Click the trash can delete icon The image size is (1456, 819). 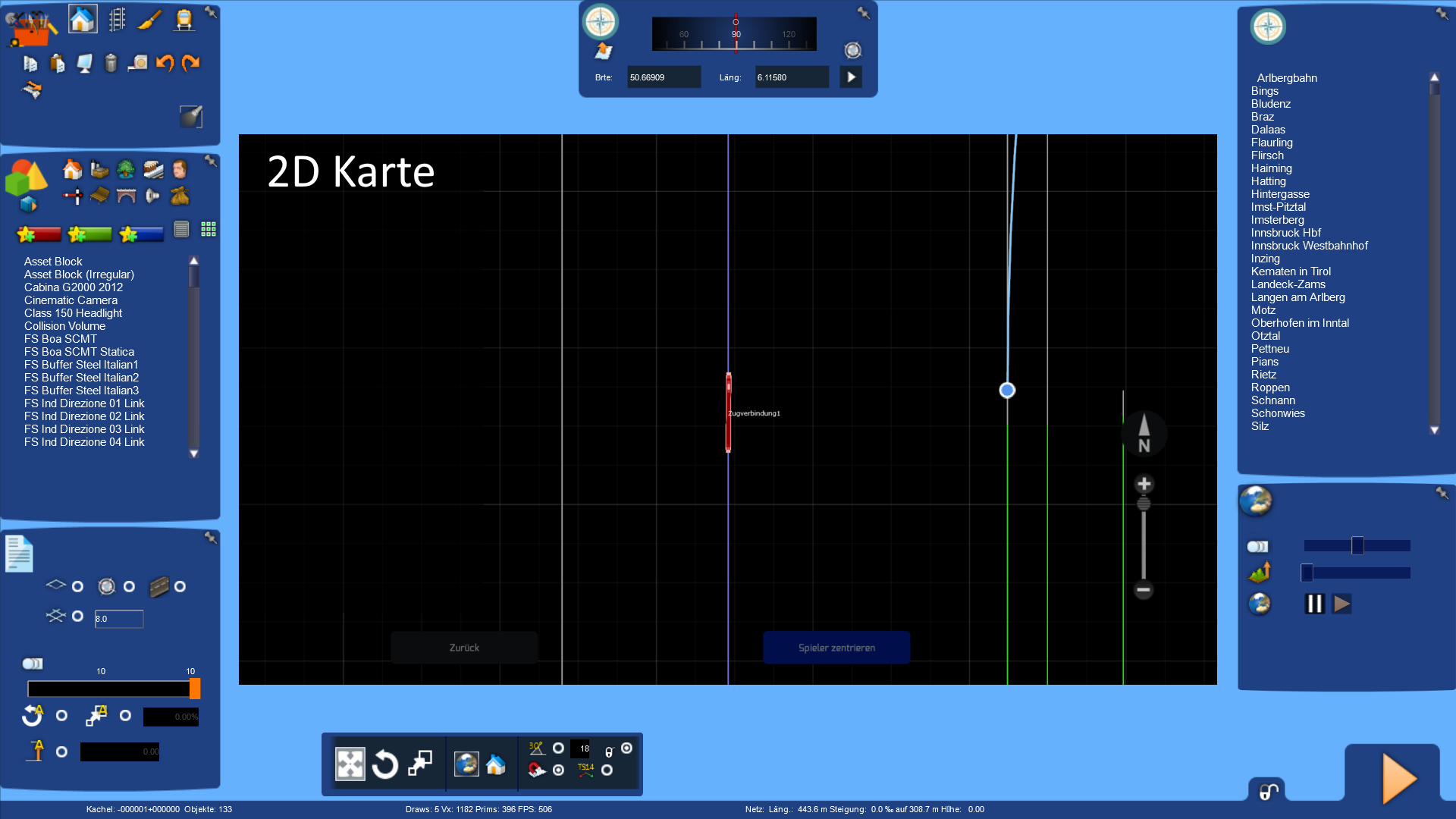pyautogui.click(x=111, y=63)
